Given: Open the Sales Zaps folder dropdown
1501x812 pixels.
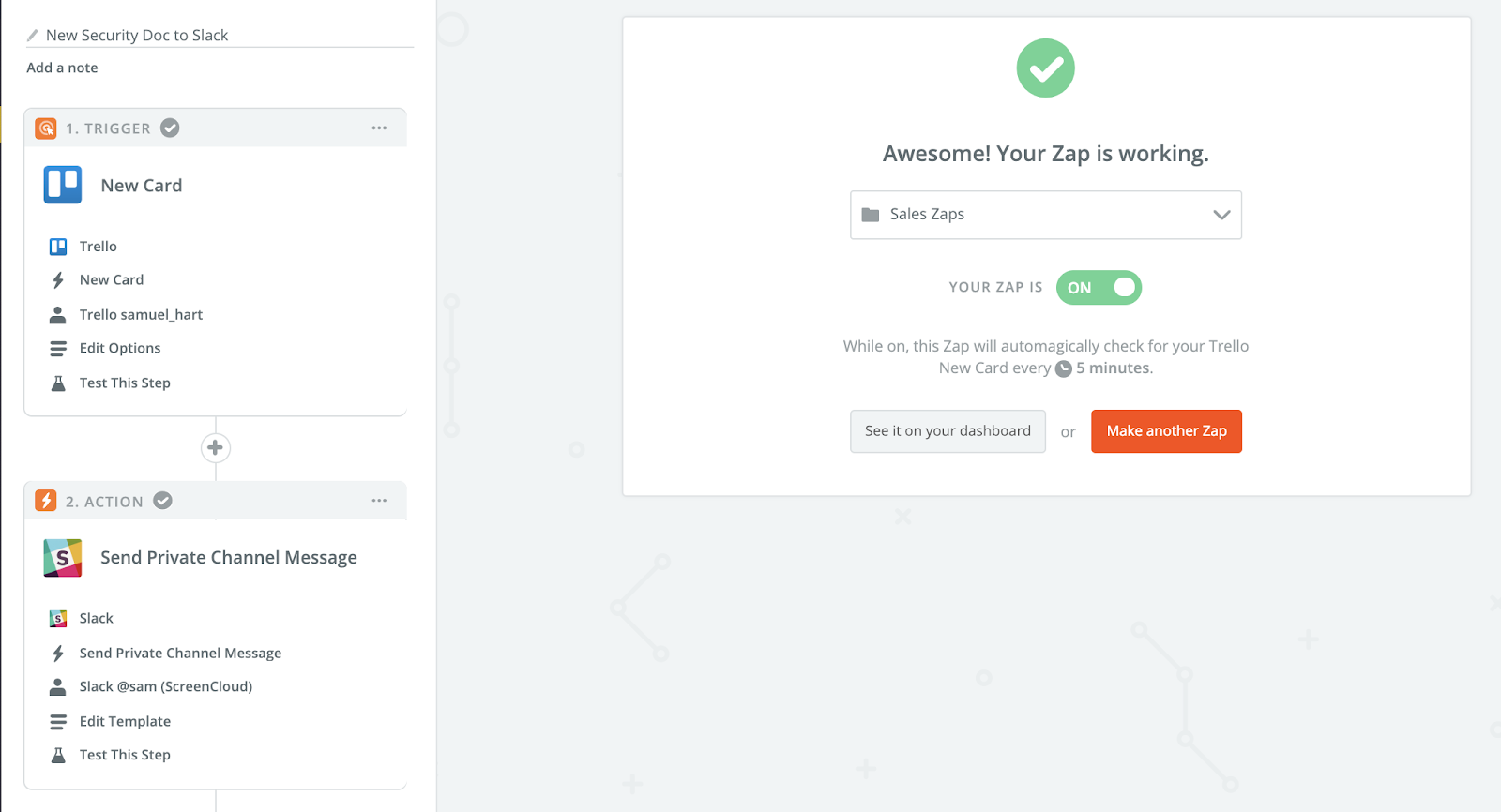Looking at the screenshot, I should point(1046,215).
